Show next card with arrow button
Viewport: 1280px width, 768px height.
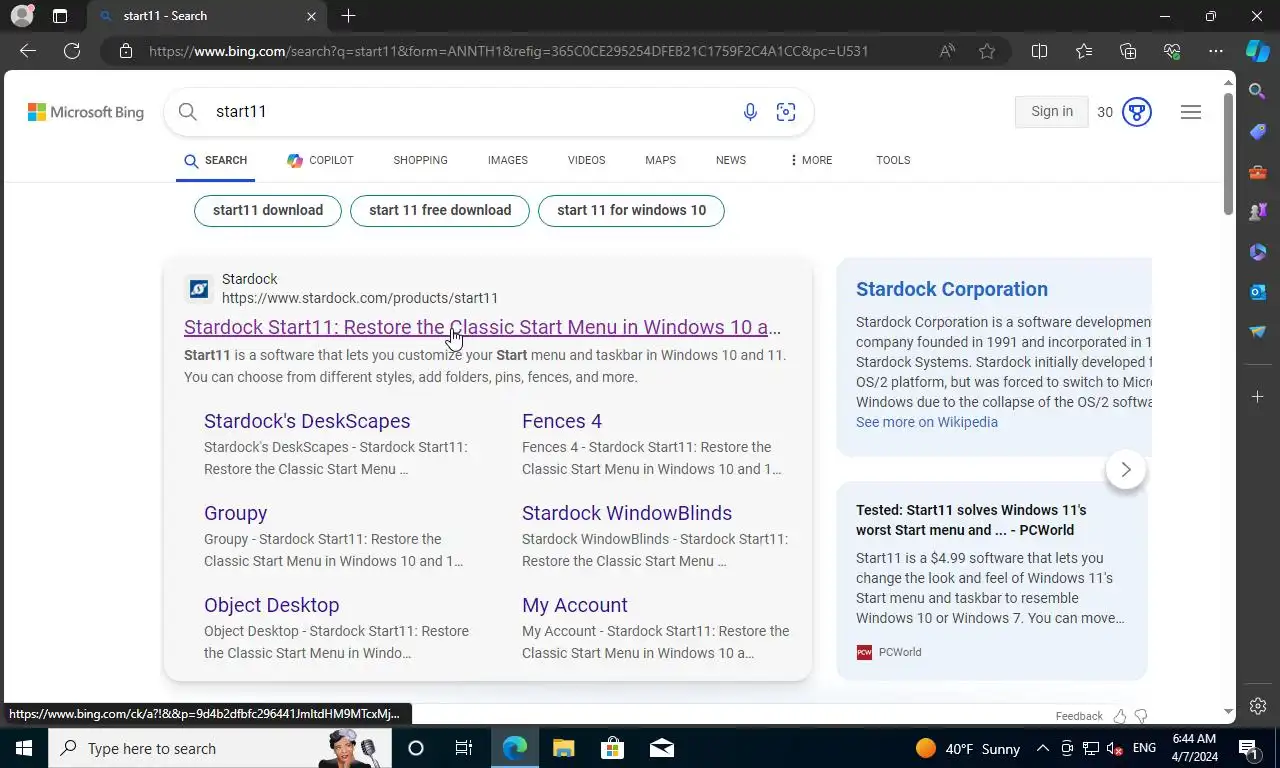[1126, 469]
